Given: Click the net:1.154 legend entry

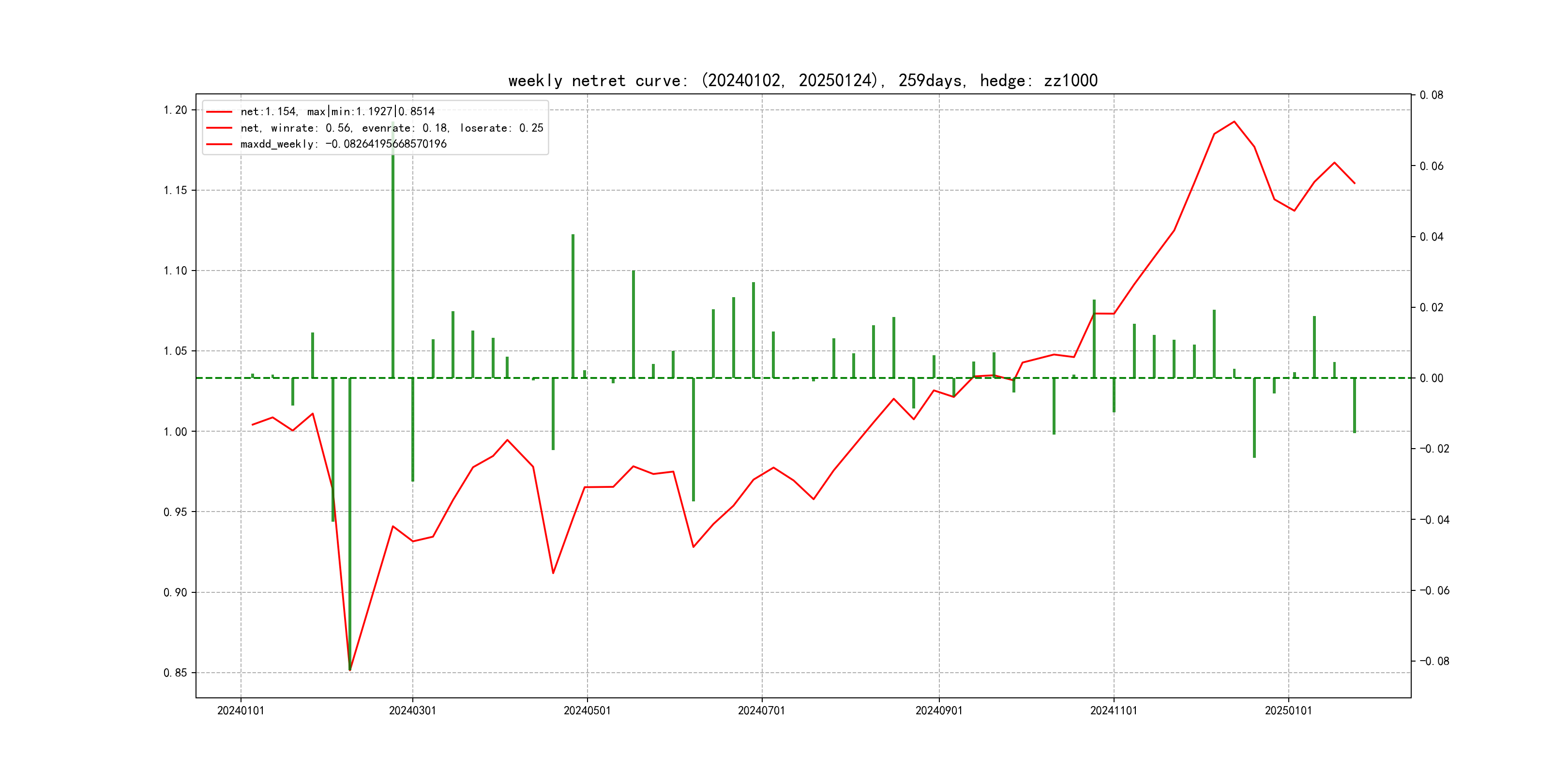Looking at the screenshot, I should pyautogui.click(x=337, y=111).
